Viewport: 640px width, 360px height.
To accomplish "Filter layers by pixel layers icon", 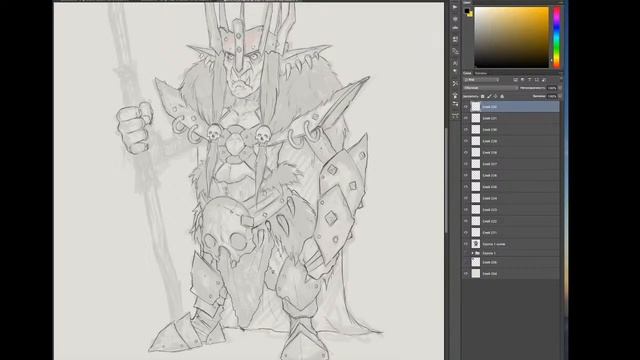I will pyautogui.click(x=515, y=80).
